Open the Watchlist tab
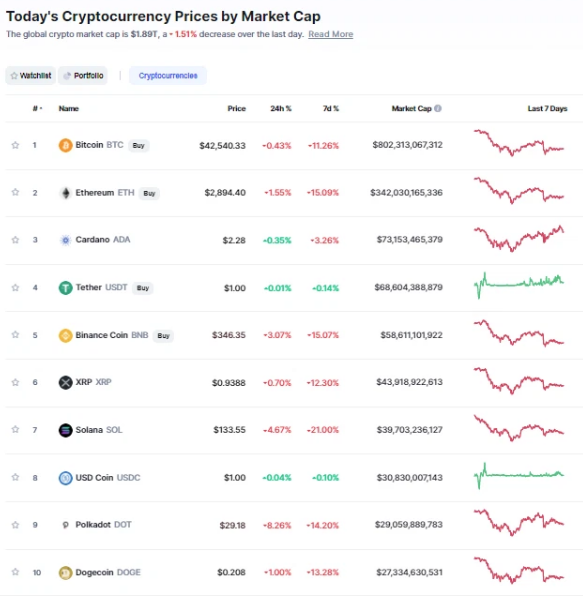The width and height of the screenshot is (583, 596). [31, 76]
